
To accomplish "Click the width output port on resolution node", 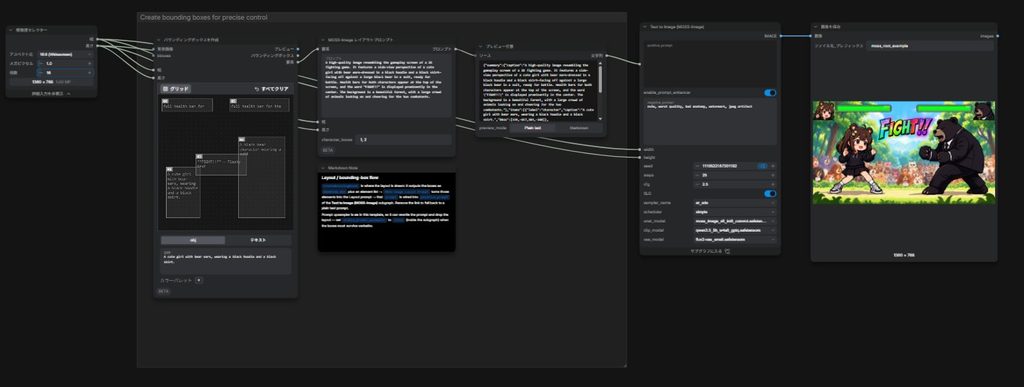I will pyautogui.click(x=97, y=39).
